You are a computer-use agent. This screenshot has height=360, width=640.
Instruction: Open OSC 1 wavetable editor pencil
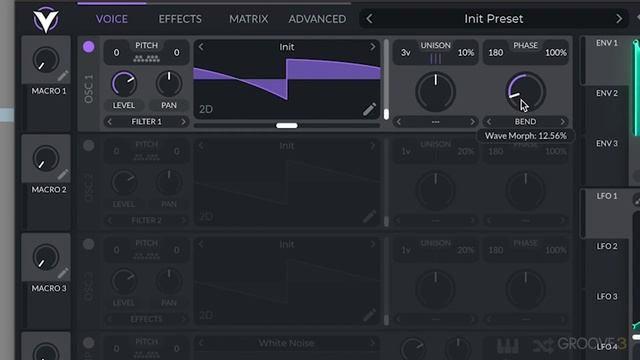click(369, 109)
